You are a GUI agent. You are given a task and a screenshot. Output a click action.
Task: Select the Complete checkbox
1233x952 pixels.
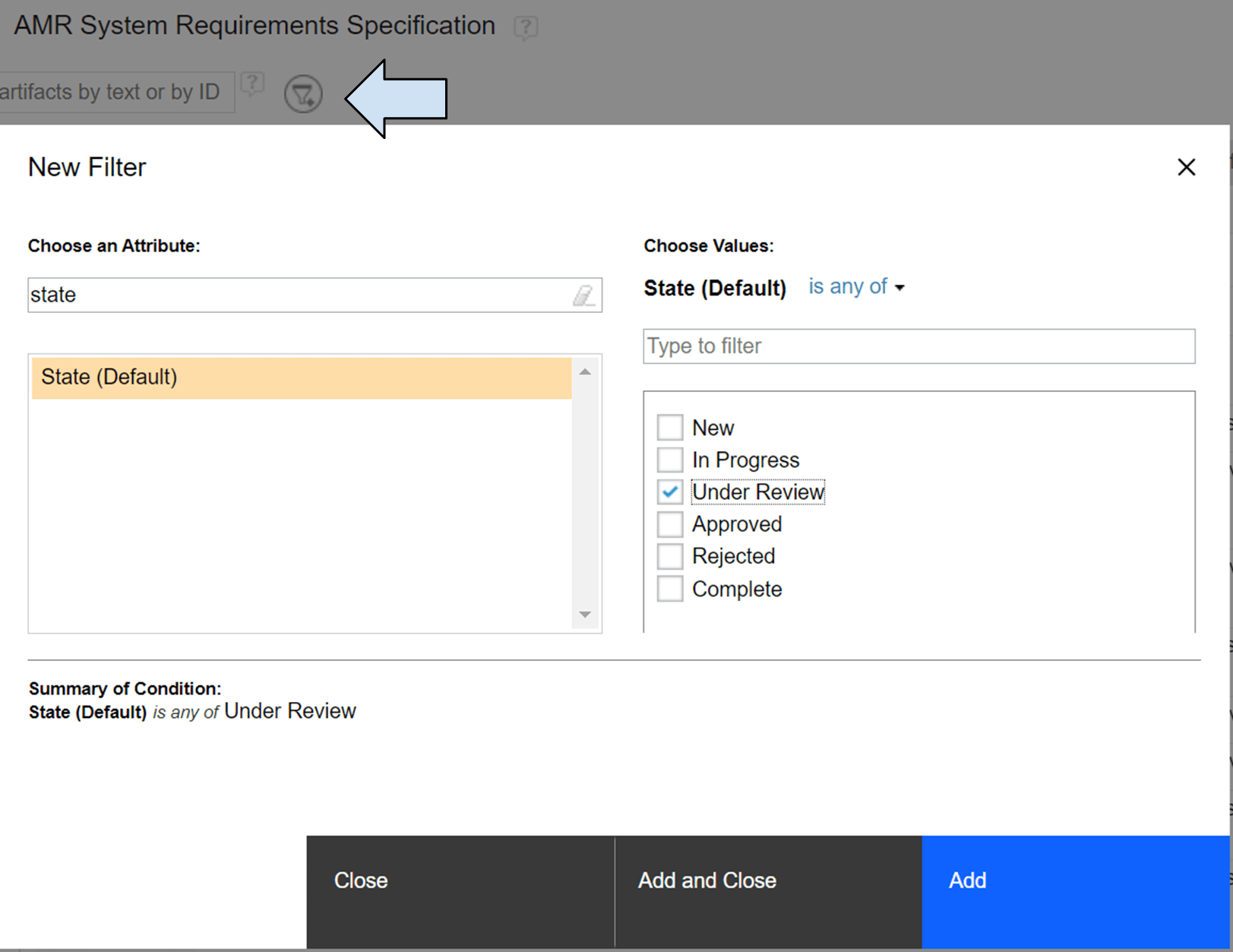(670, 589)
